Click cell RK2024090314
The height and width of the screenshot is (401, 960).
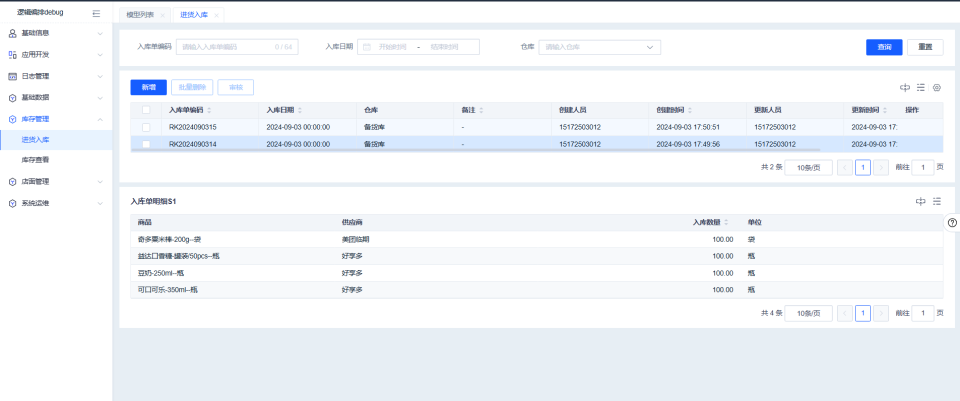tap(193, 144)
